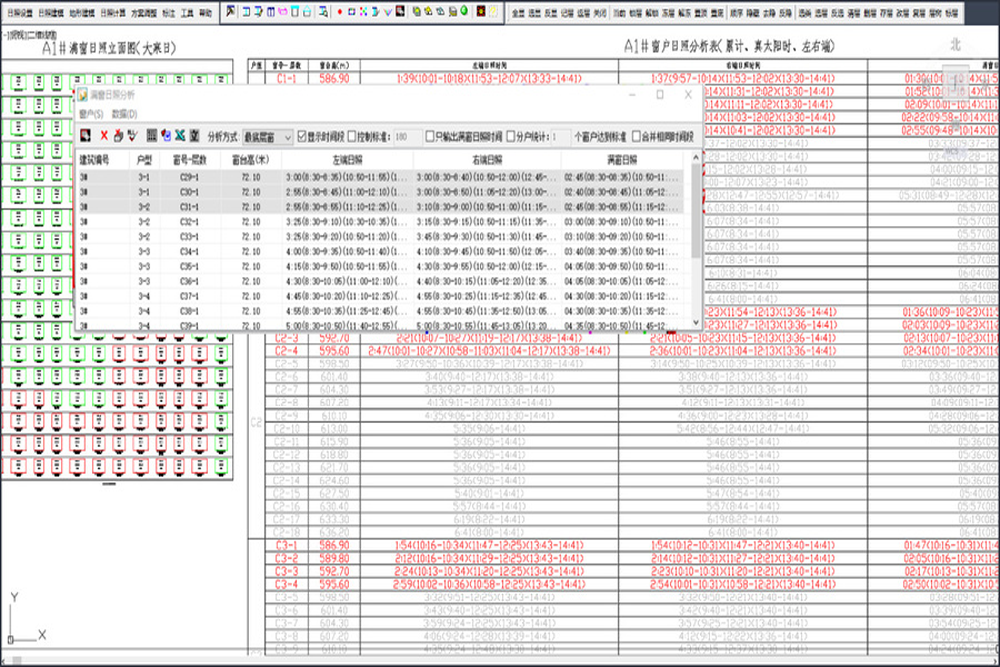
Task: Click the 窗台高(米) column header
Action: click(251, 160)
